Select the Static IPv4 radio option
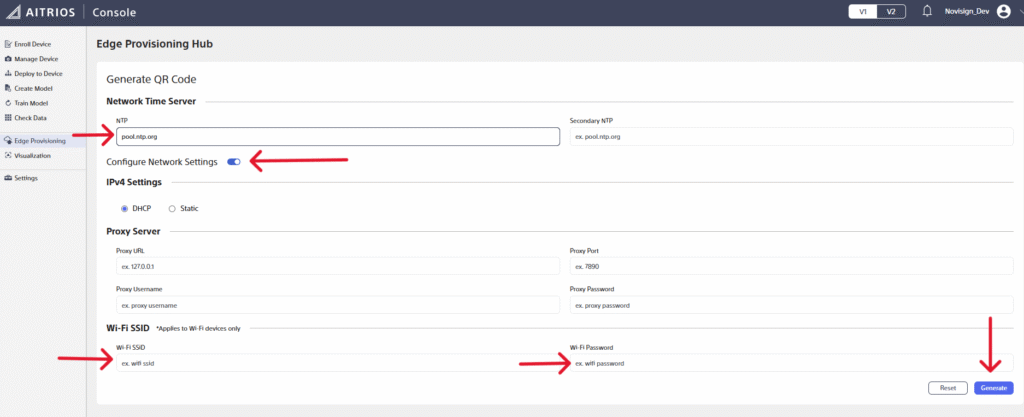The image size is (1024, 417). click(x=171, y=208)
